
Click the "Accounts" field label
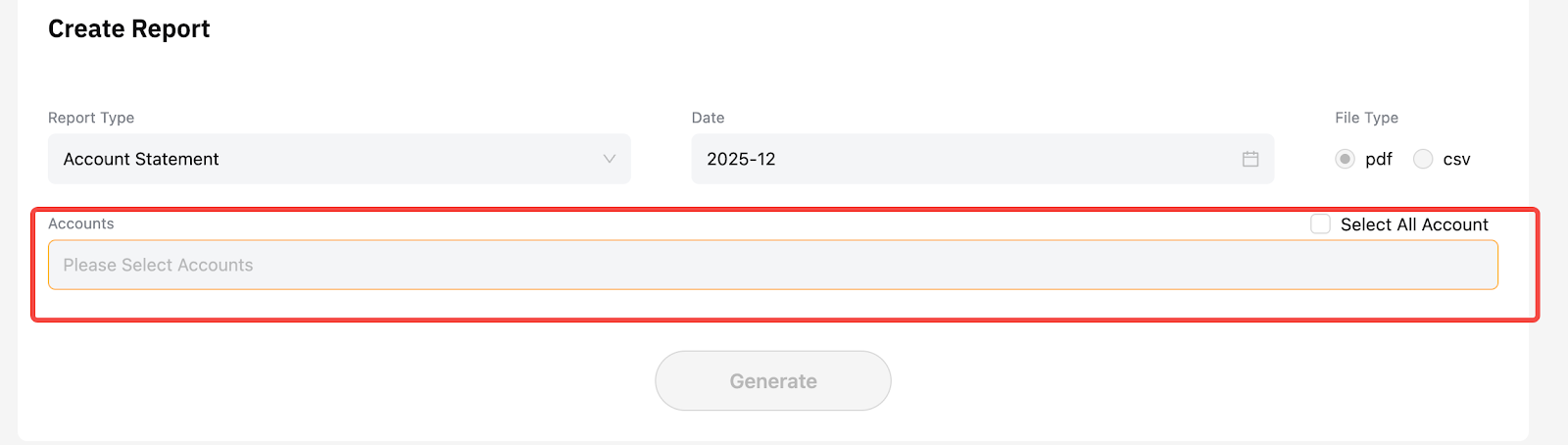pos(81,223)
